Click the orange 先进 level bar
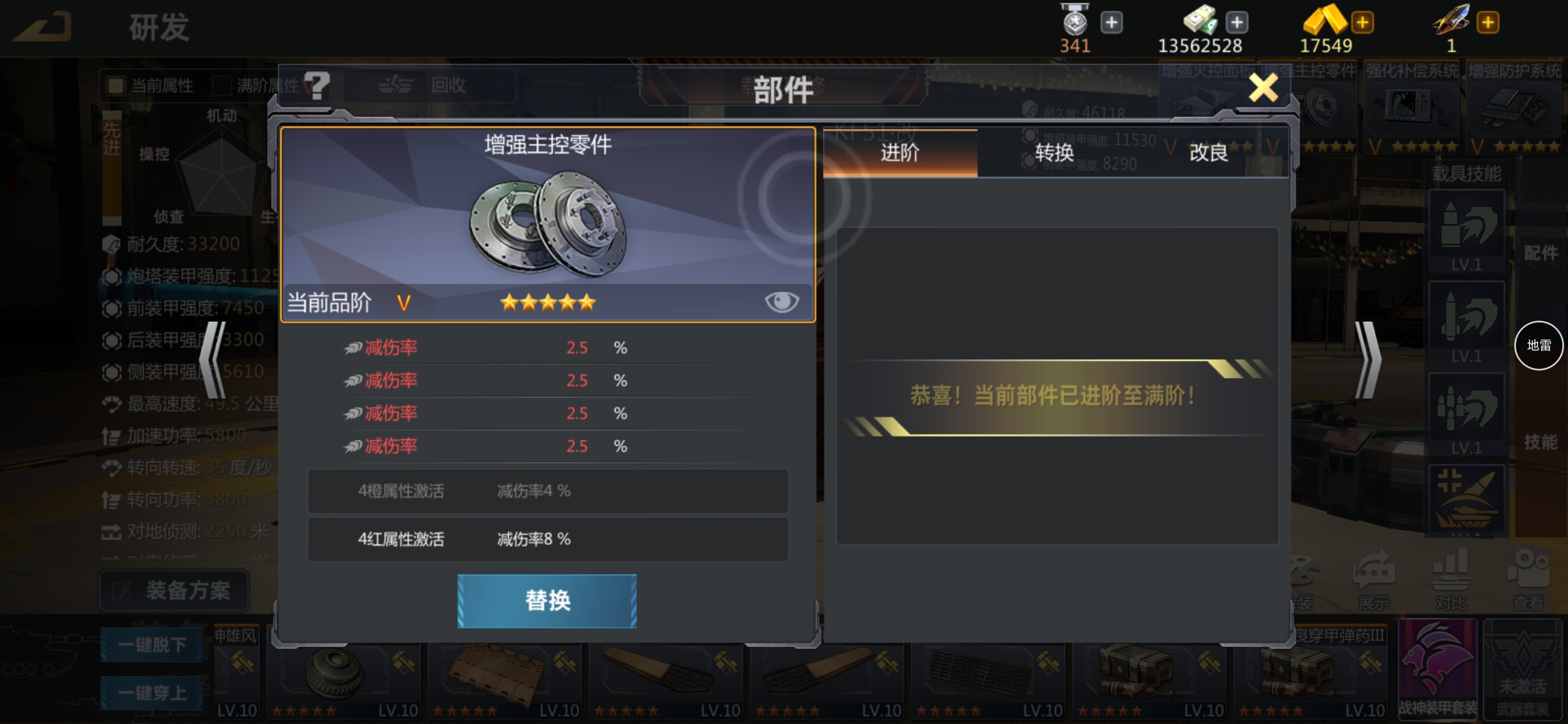Screen dimensions: 1568x724 coord(111,167)
